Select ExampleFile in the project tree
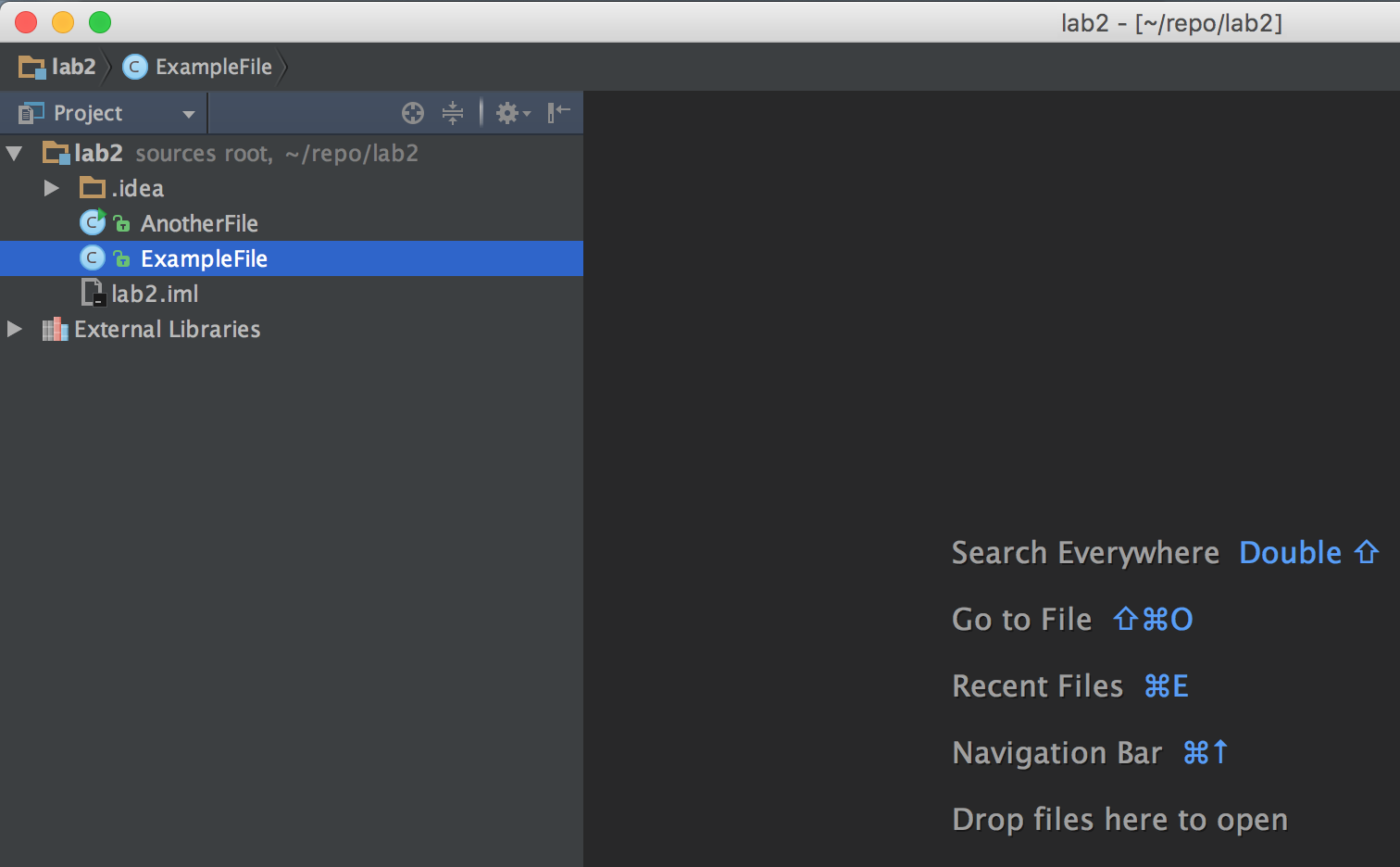The width and height of the screenshot is (1400, 867). 204,258
